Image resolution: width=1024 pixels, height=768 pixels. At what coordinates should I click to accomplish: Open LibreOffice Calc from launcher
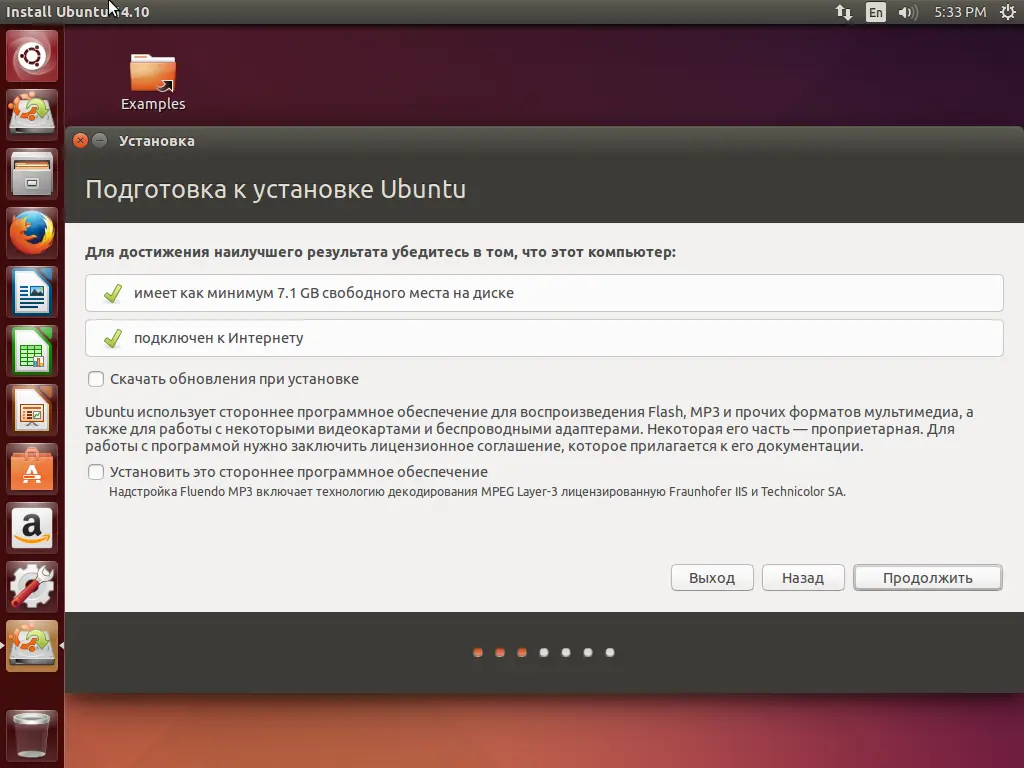pyautogui.click(x=32, y=351)
